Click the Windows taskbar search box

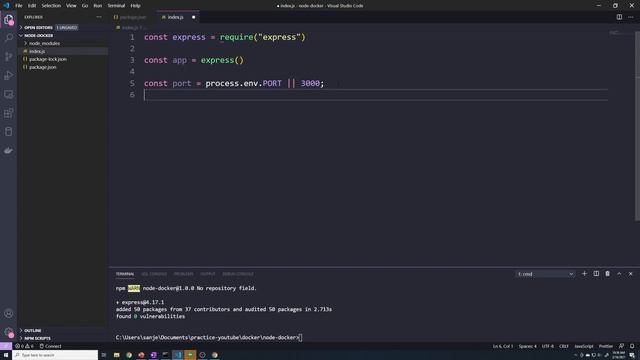pos(55,355)
